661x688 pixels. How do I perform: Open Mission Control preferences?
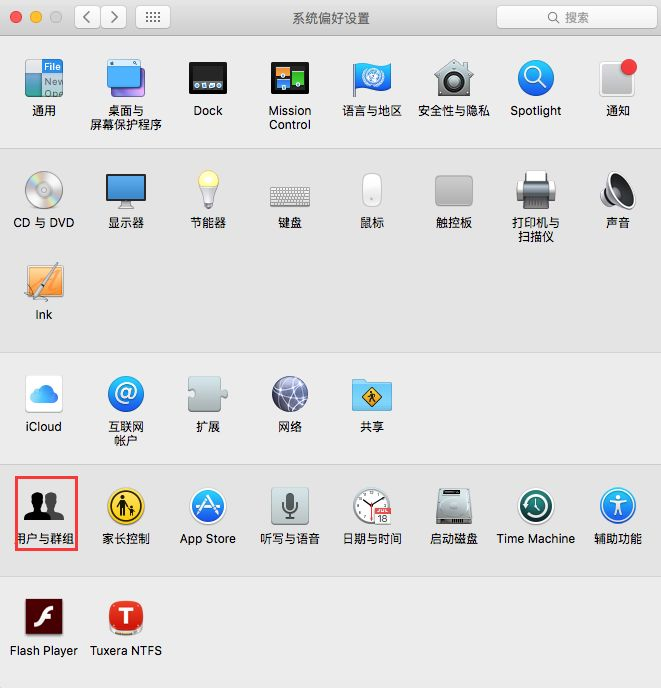pos(290,78)
